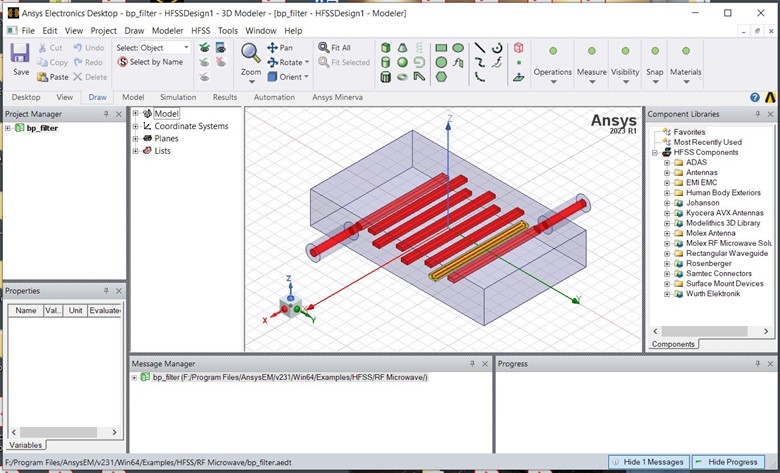780x473 pixels.
Task: Draw a torus primitive
Action: (x=402, y=77)
